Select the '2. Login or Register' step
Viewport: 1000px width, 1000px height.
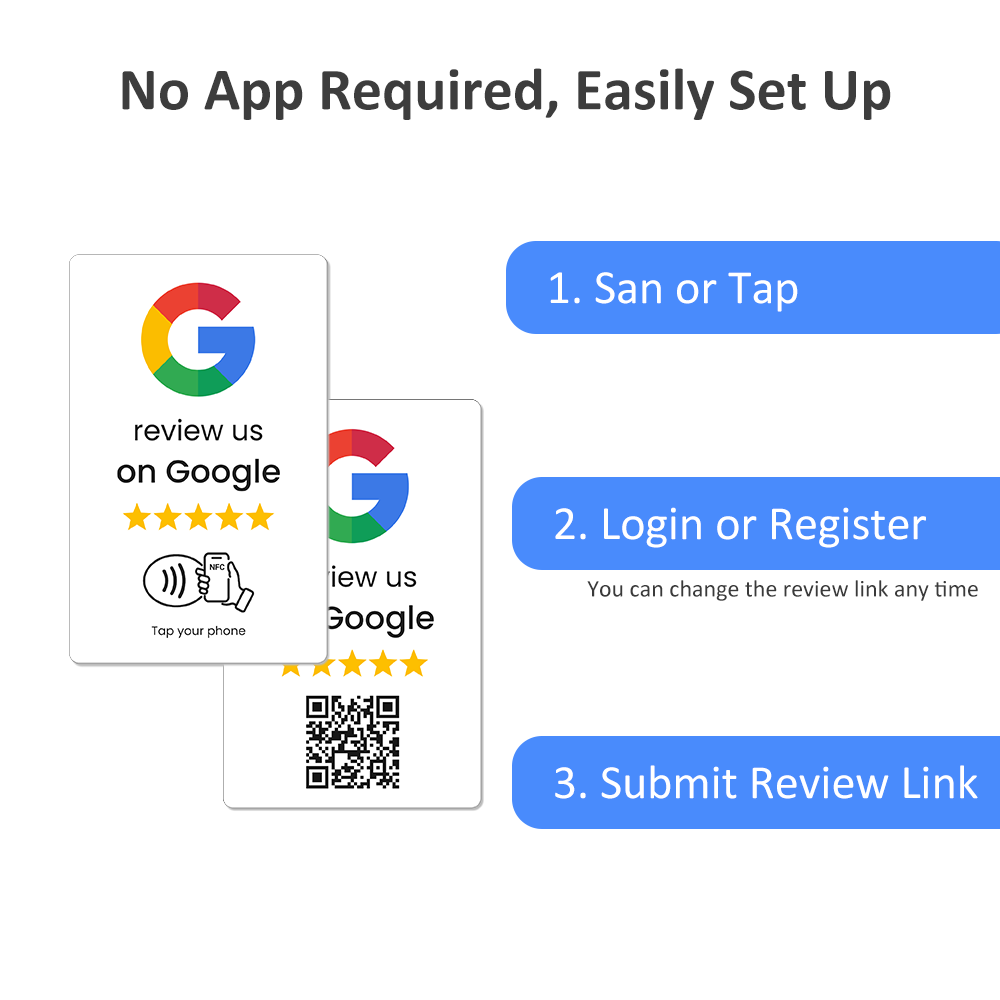[x=756, y=524]
